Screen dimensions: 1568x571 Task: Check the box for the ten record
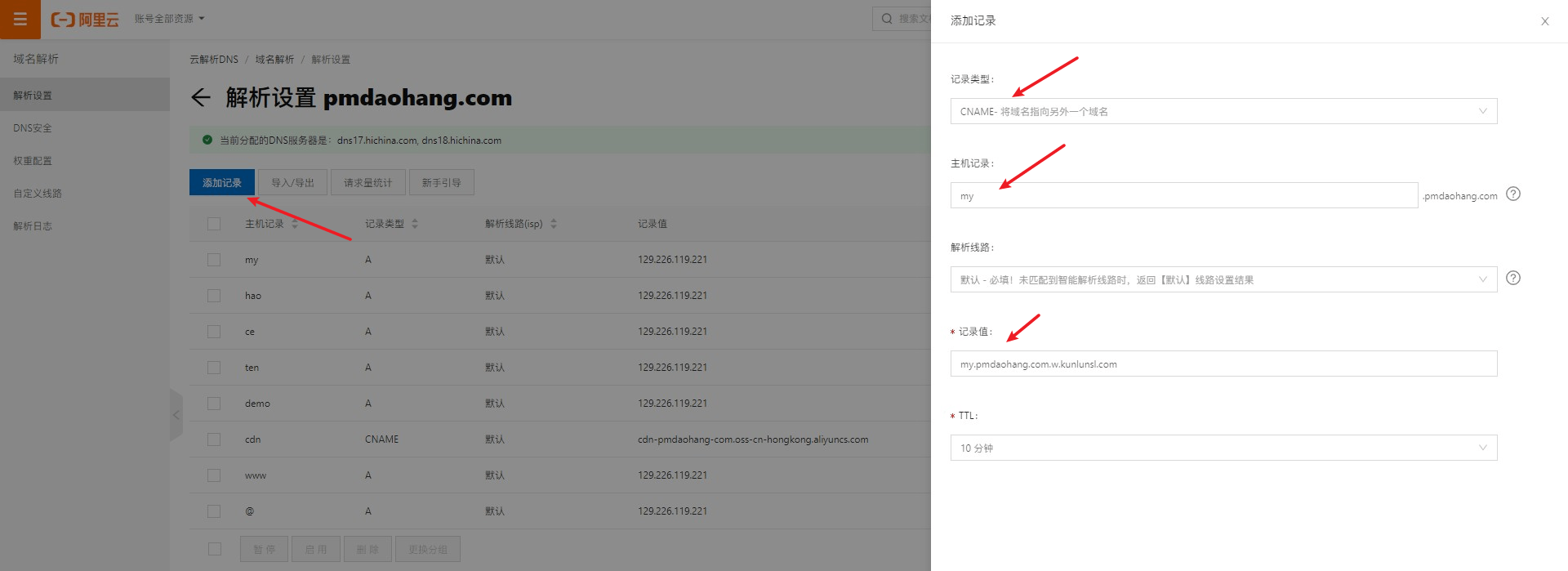pos(214,368)
